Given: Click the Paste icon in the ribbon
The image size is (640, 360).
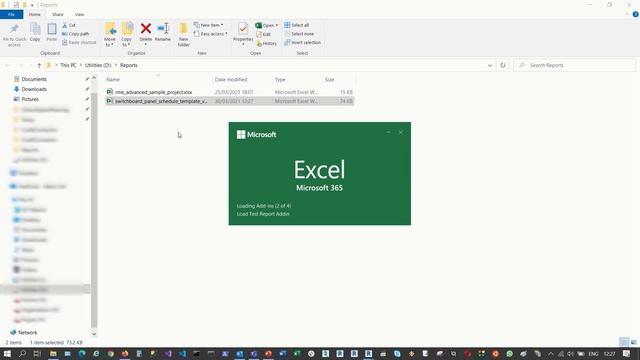Looking at the screenshot, I should pyautogui.click(x=51, y=29).
